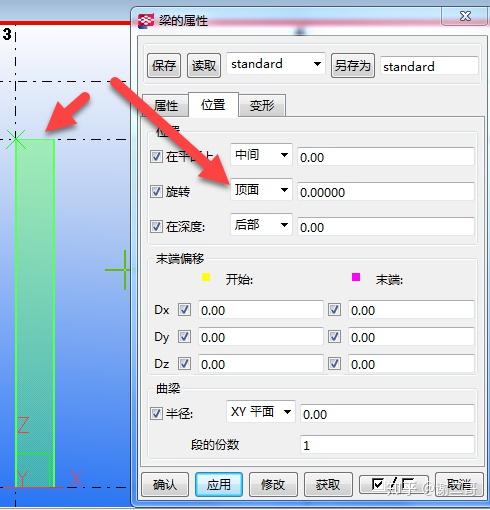Click the 另存为 button
This screenshot has height=510, width=490.
[353, 65]
